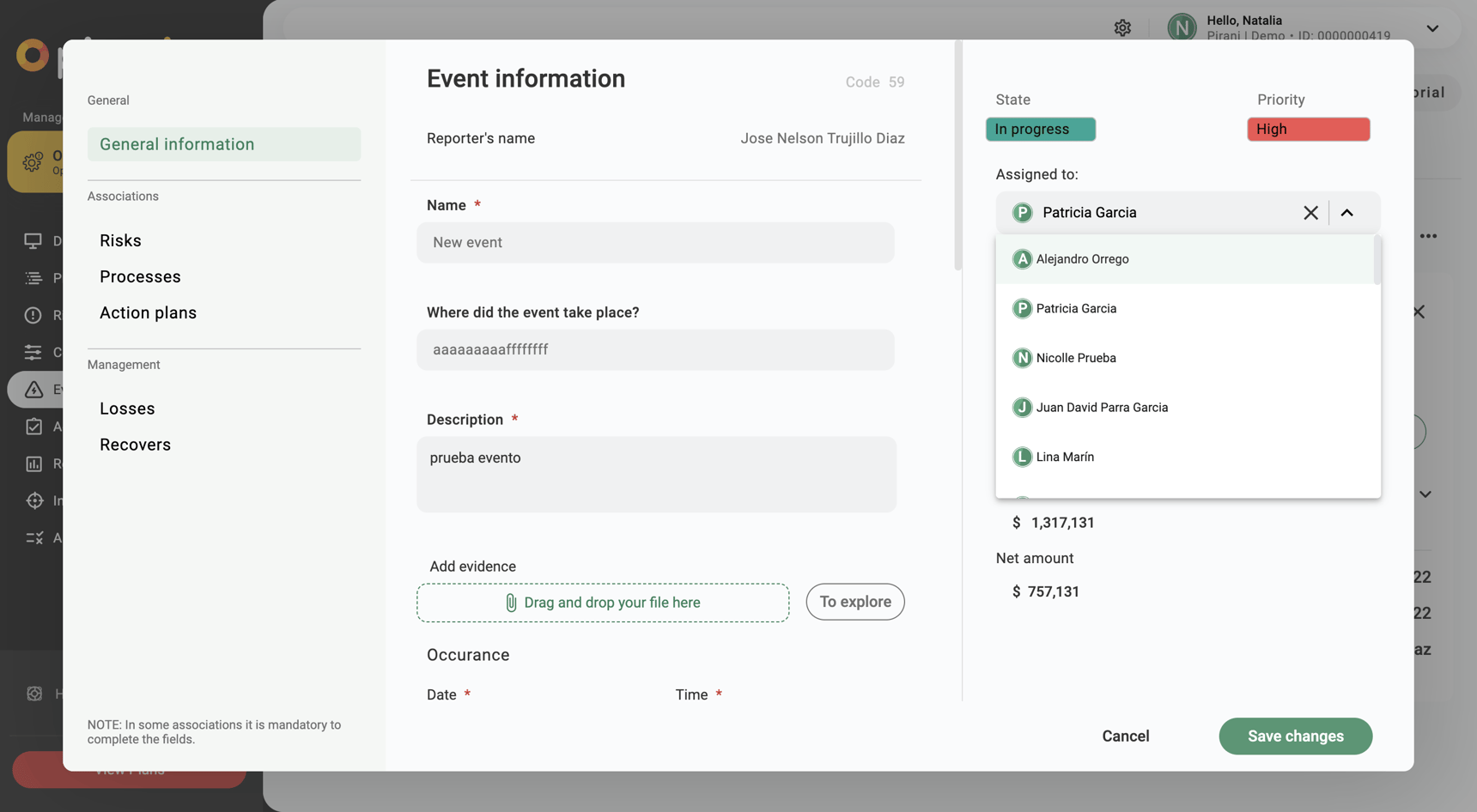Click the Risks exclamation icon in the sidebar
Viewport: 1477px width, 812px height.
(34, 314)
